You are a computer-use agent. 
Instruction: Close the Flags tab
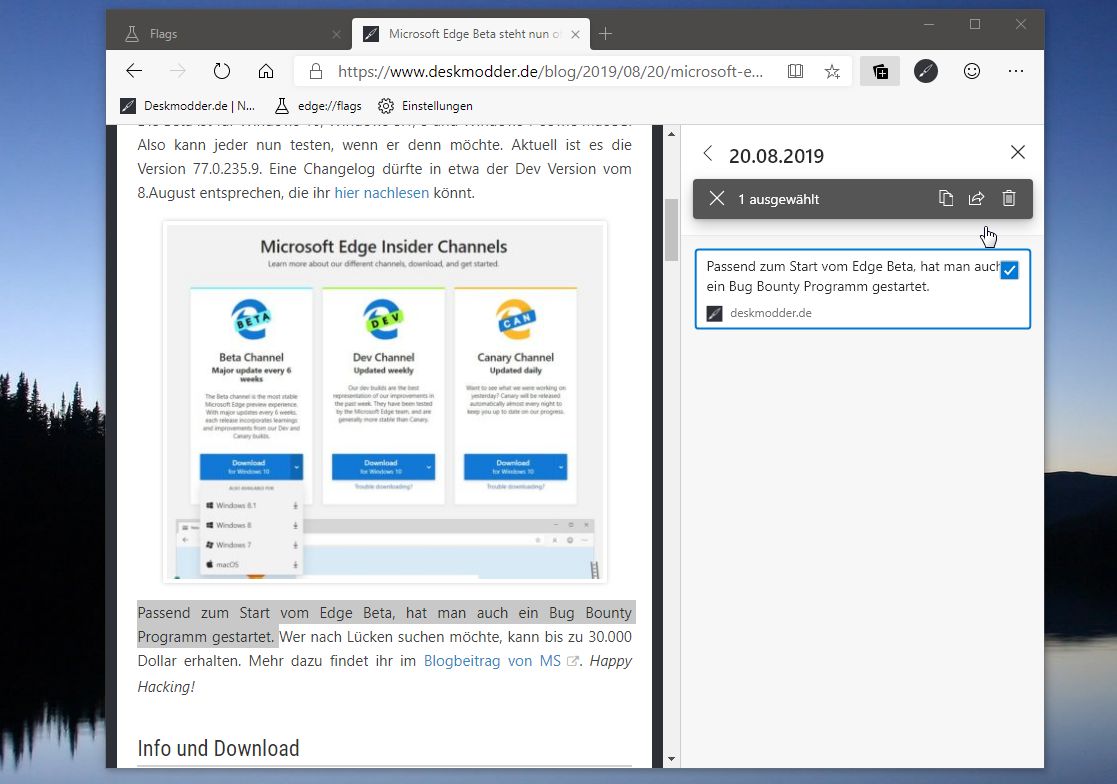point(336,33)
